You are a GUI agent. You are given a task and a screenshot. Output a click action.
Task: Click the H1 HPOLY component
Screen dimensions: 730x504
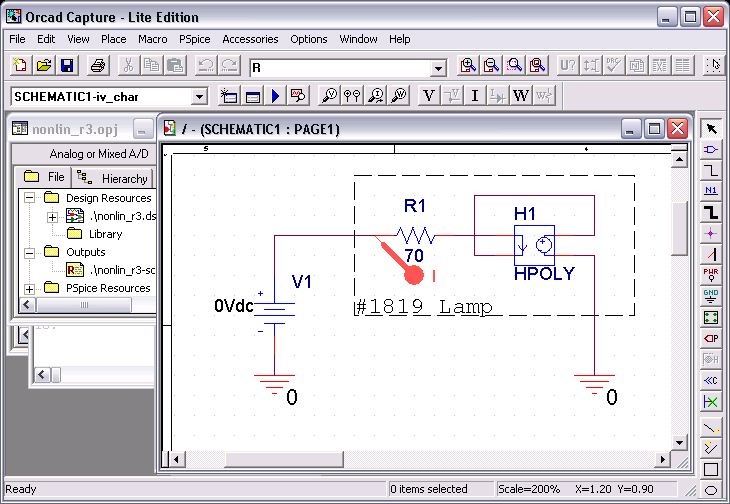pyautogui.click(x=534, y=245)
